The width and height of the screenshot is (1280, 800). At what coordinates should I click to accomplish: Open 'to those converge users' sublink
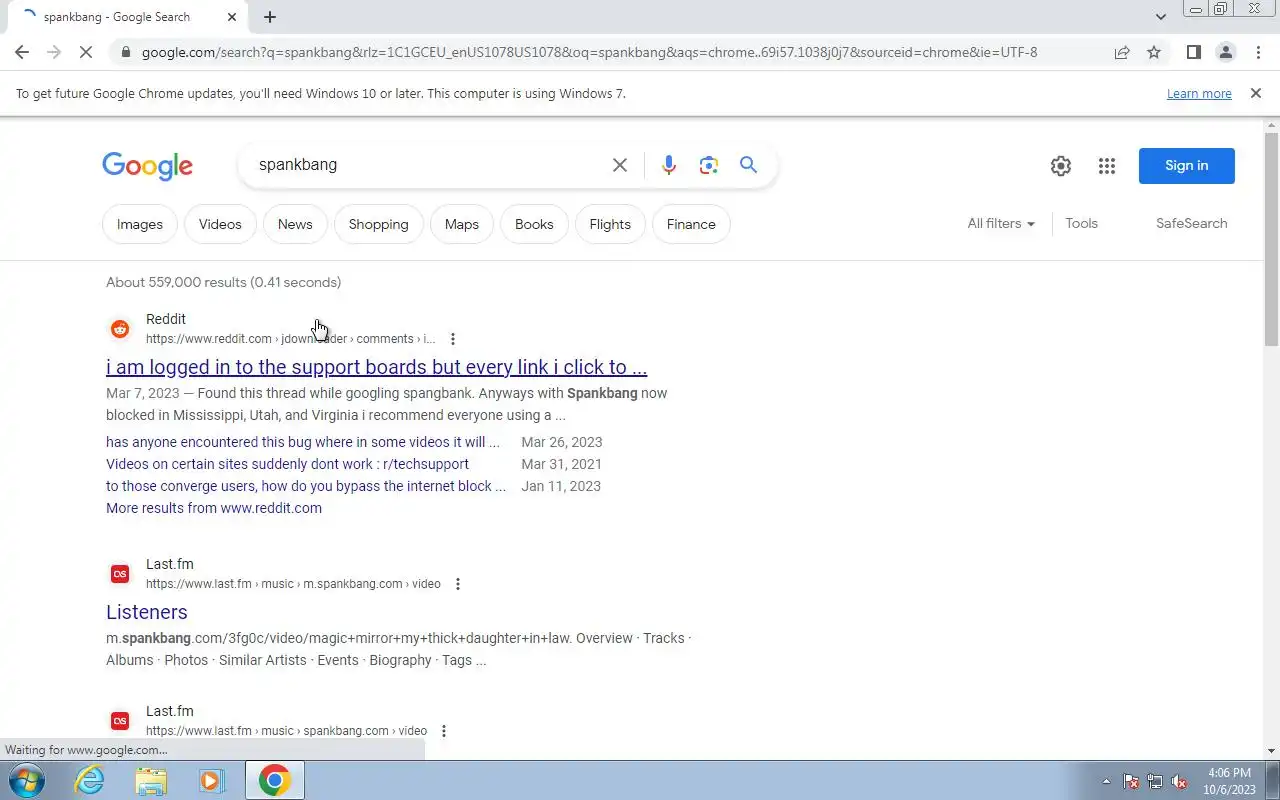(x=306, y=486)
